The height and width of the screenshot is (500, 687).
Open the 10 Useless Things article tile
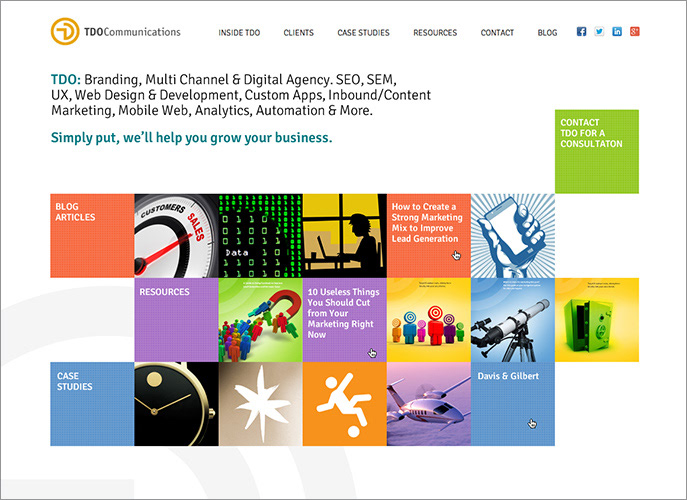pyautogui.click(x=344, y=320)
